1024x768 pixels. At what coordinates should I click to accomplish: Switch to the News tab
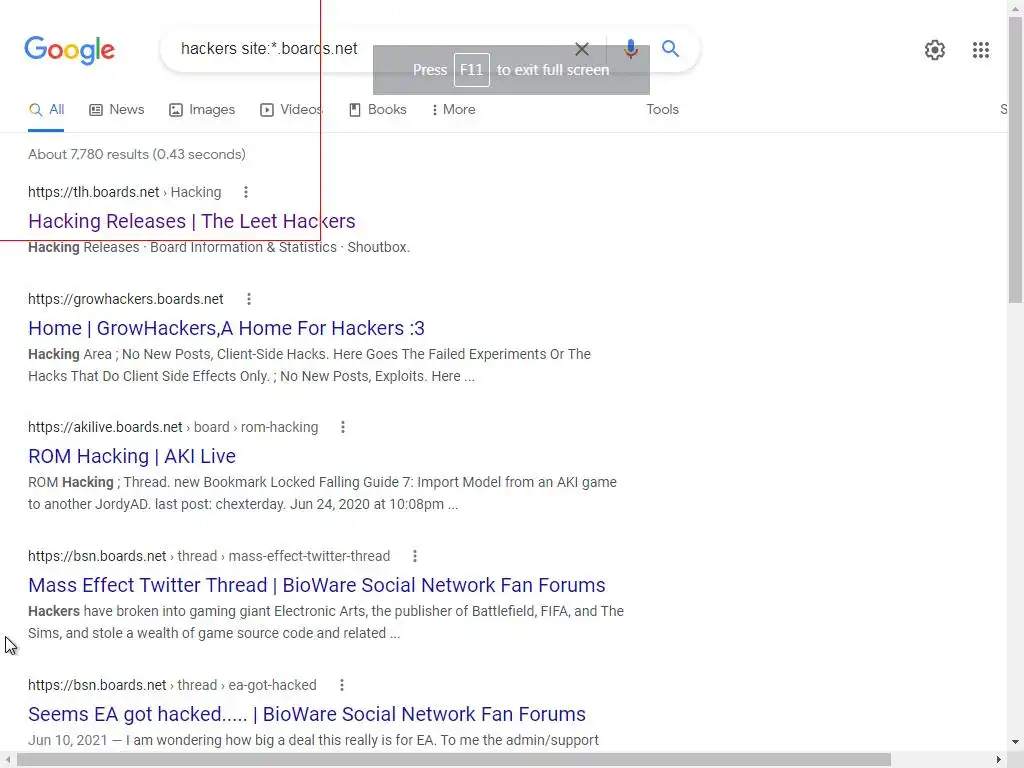click(x=116, y=110)
